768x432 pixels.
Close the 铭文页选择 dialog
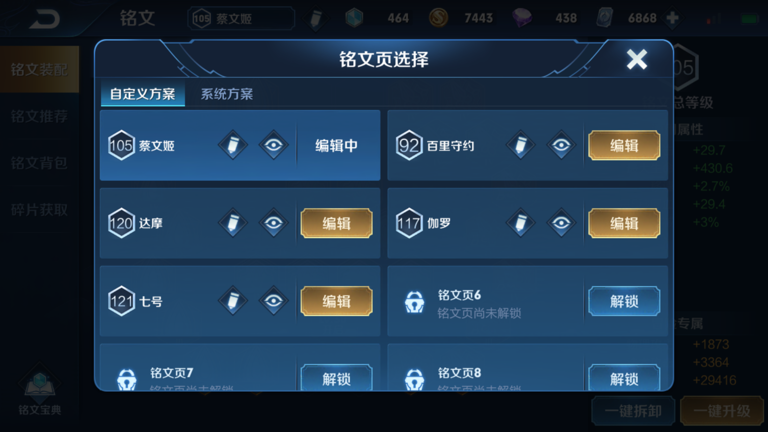click(637, 59)
